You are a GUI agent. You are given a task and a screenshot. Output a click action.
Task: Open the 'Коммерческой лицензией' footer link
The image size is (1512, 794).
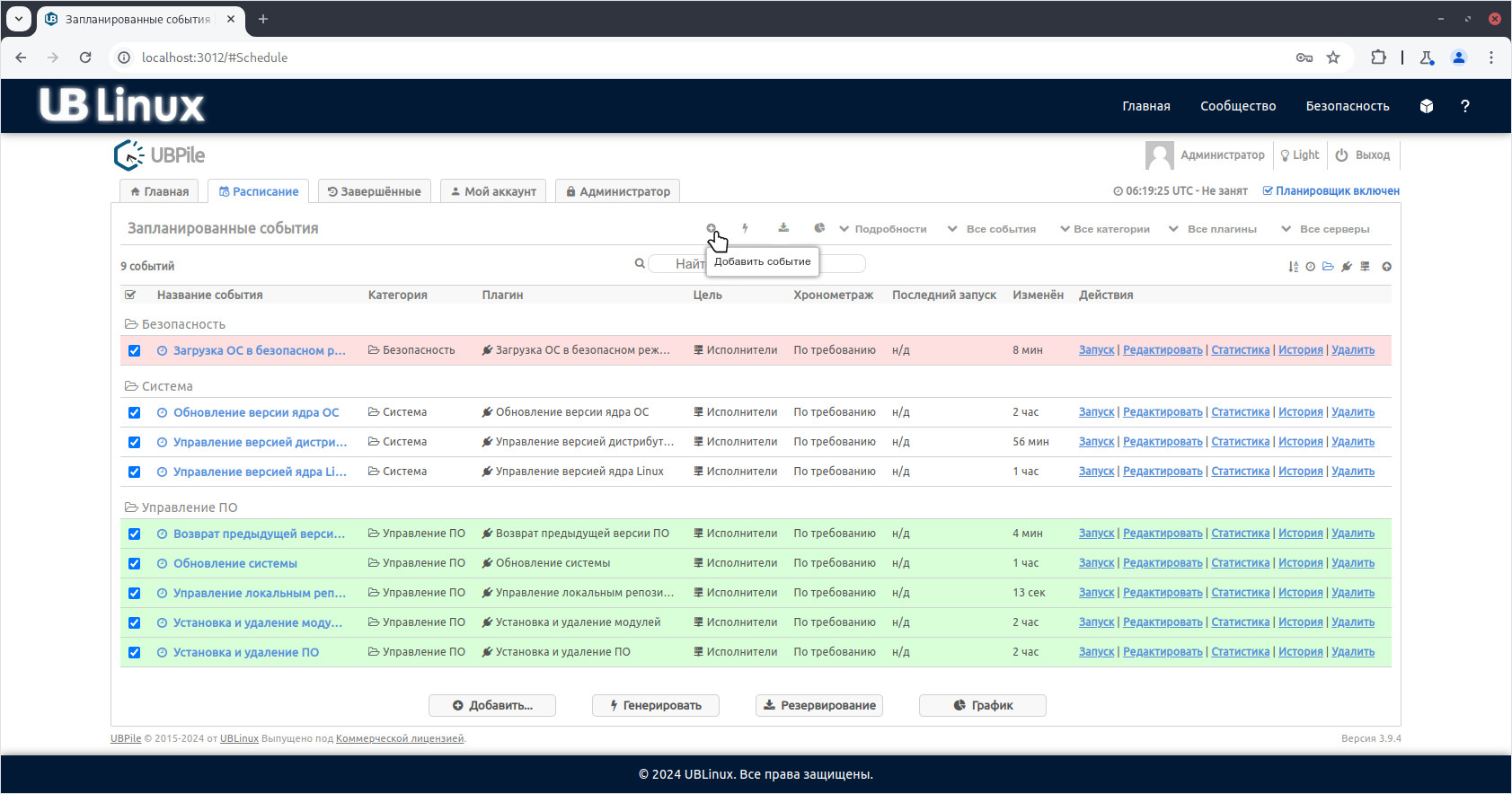(x=400, y=738)
